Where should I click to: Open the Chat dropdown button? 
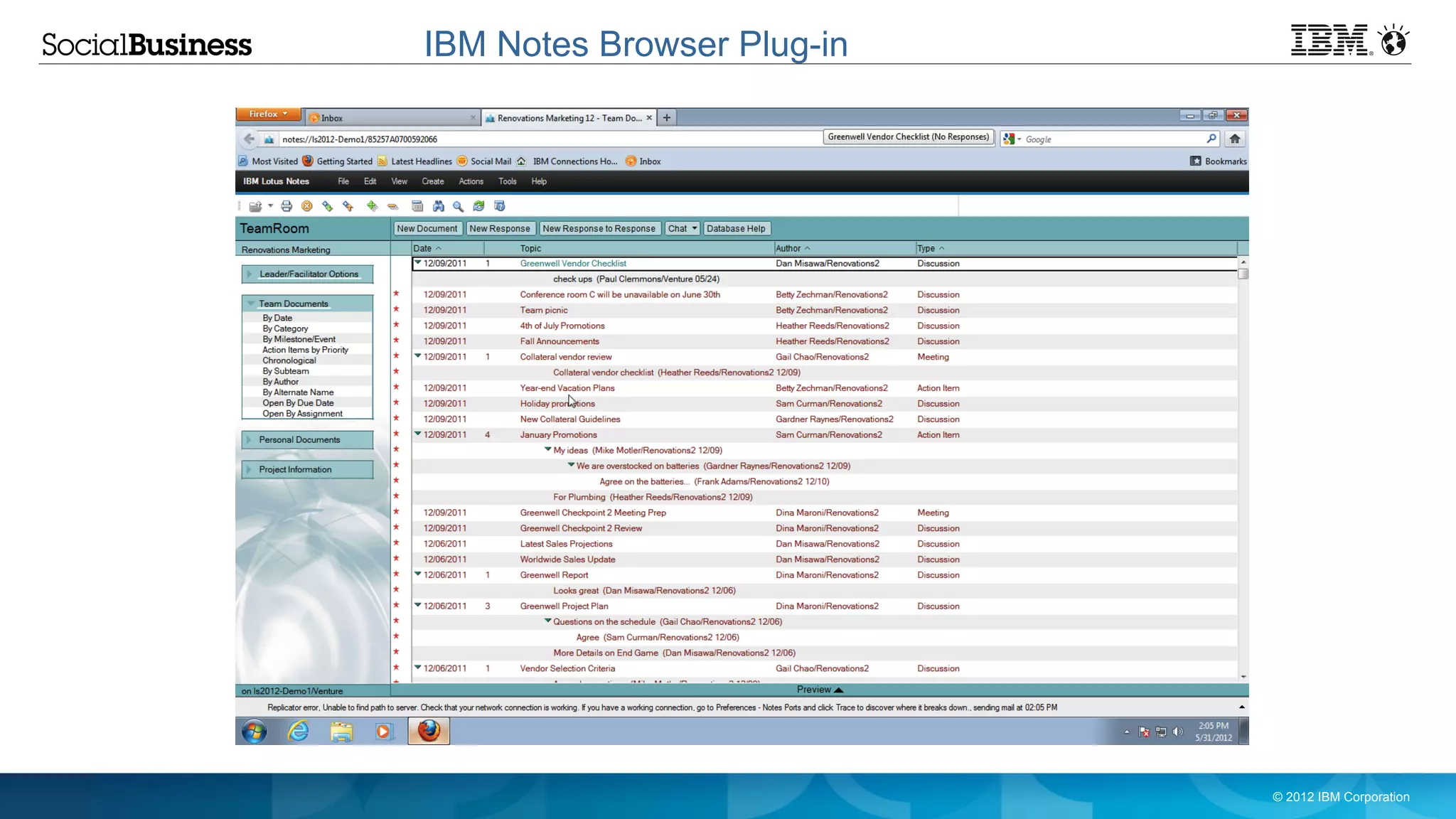pyautogui.click(x=682, y=229)
